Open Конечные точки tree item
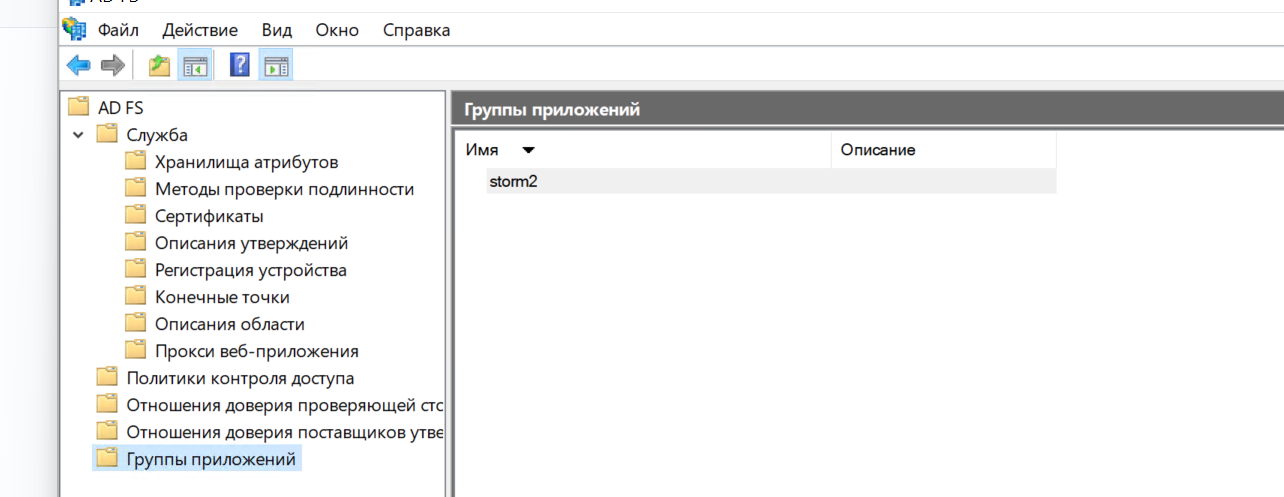Viewport: 1284px width, 497px height. pos(222,297)
